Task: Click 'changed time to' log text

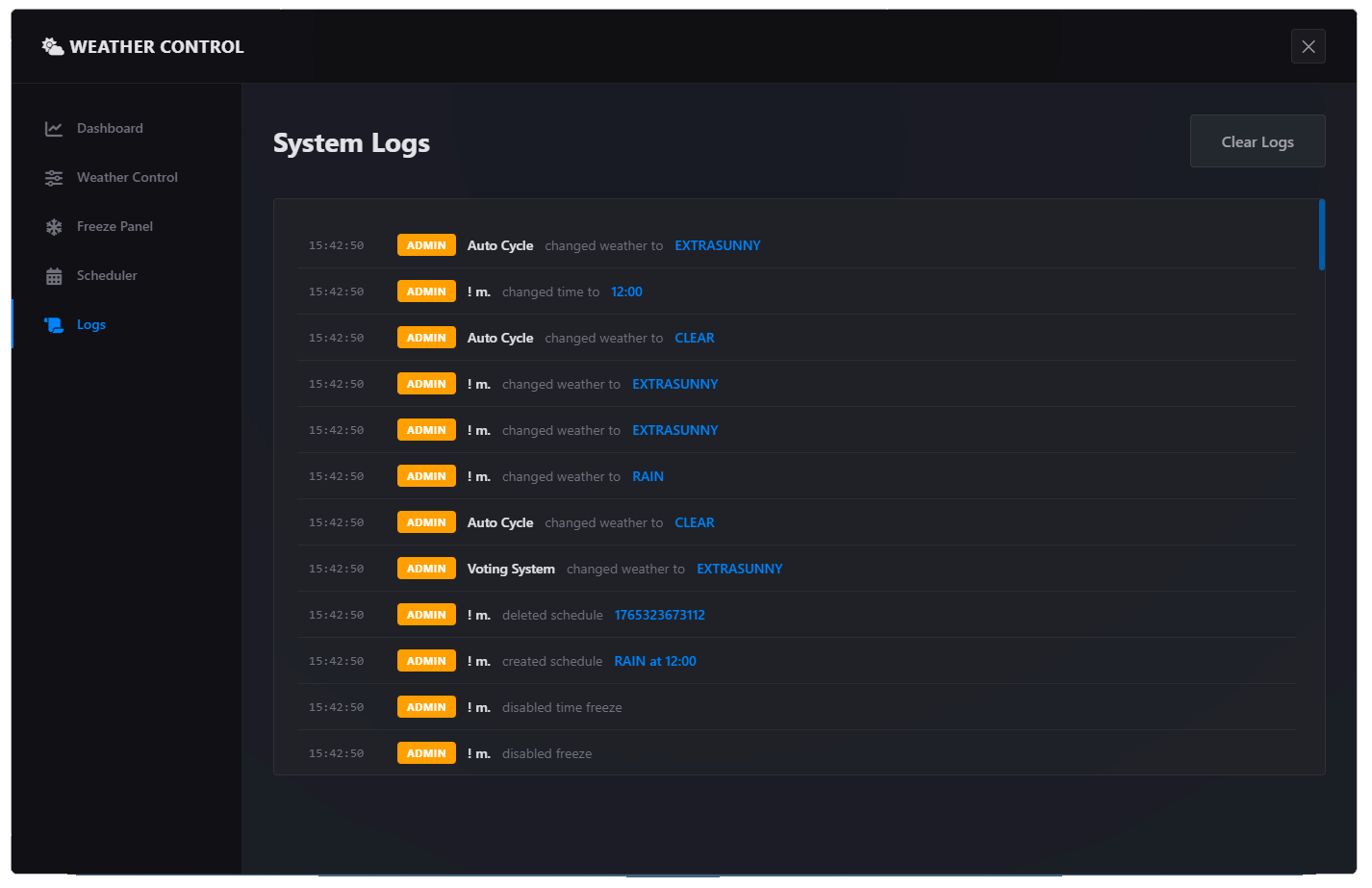Action: point(550,292)
